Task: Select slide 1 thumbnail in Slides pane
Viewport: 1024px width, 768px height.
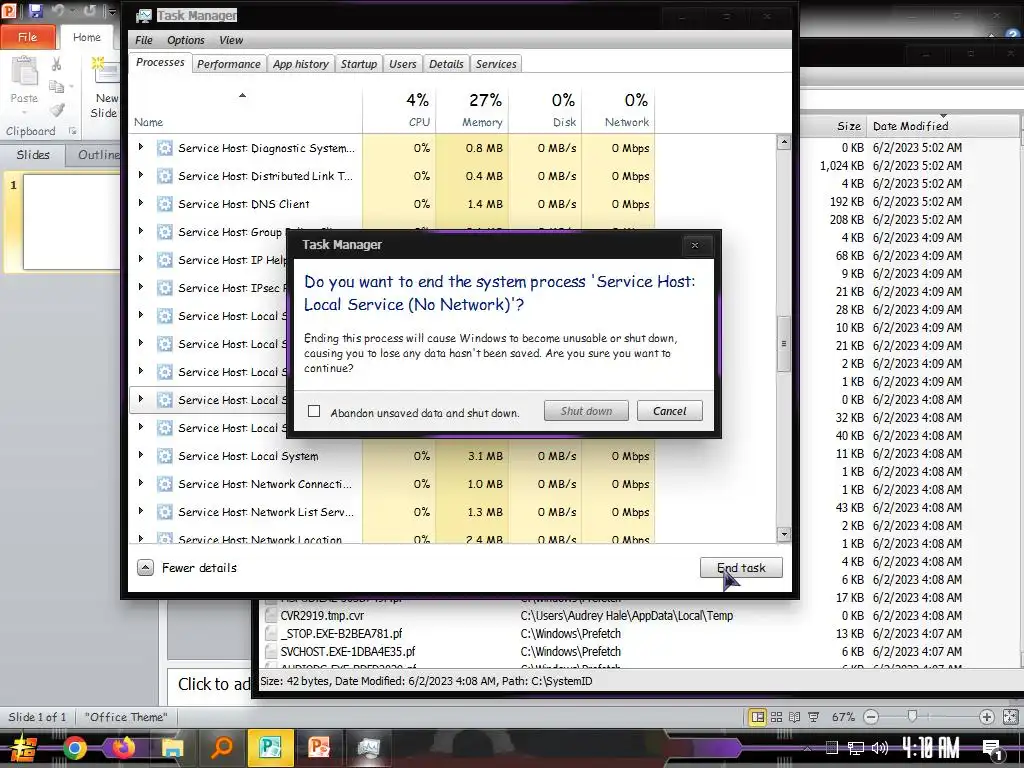Action: [x=71, y=221]
